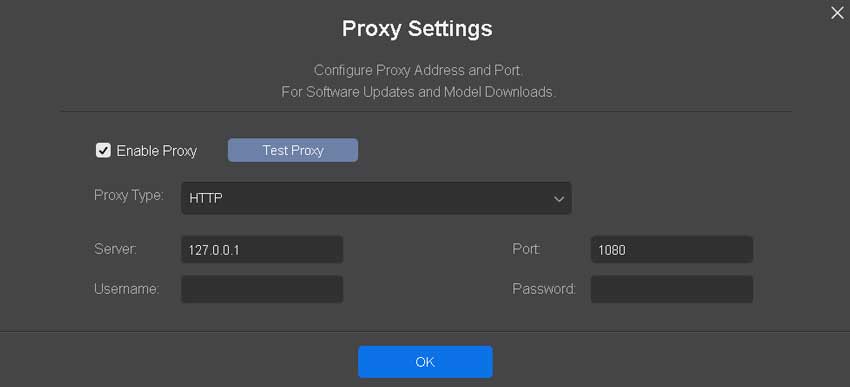Select the HTTP text in the dropdown
This screenshot has height=387, width=850.
[206, 198]
